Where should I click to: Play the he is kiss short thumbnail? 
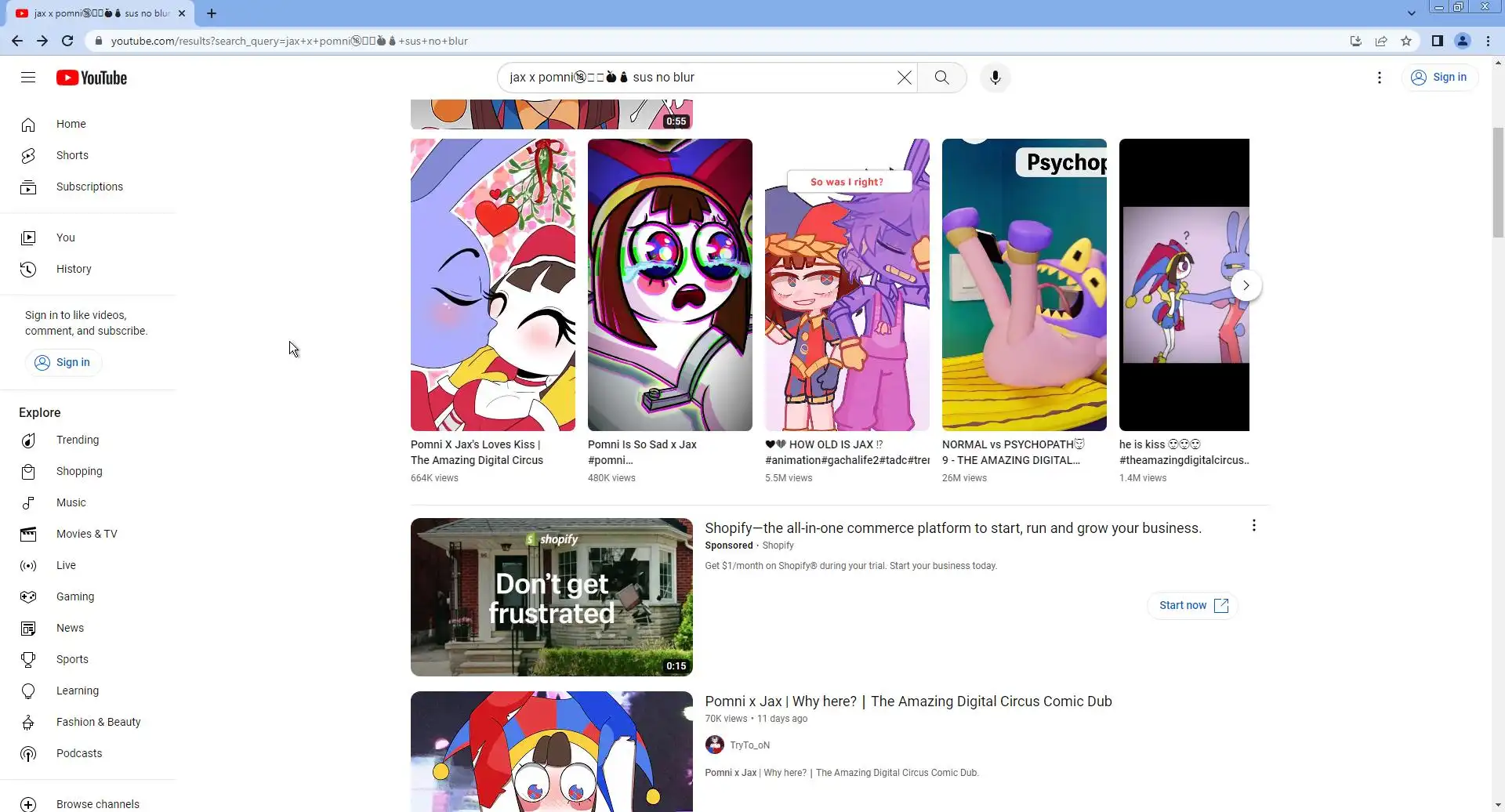pos(1184,285)
